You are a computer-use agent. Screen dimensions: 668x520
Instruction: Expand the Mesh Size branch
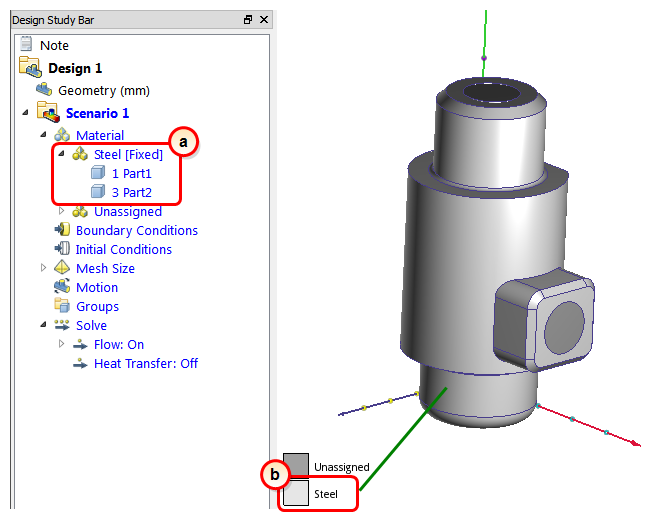coord(43,267)
